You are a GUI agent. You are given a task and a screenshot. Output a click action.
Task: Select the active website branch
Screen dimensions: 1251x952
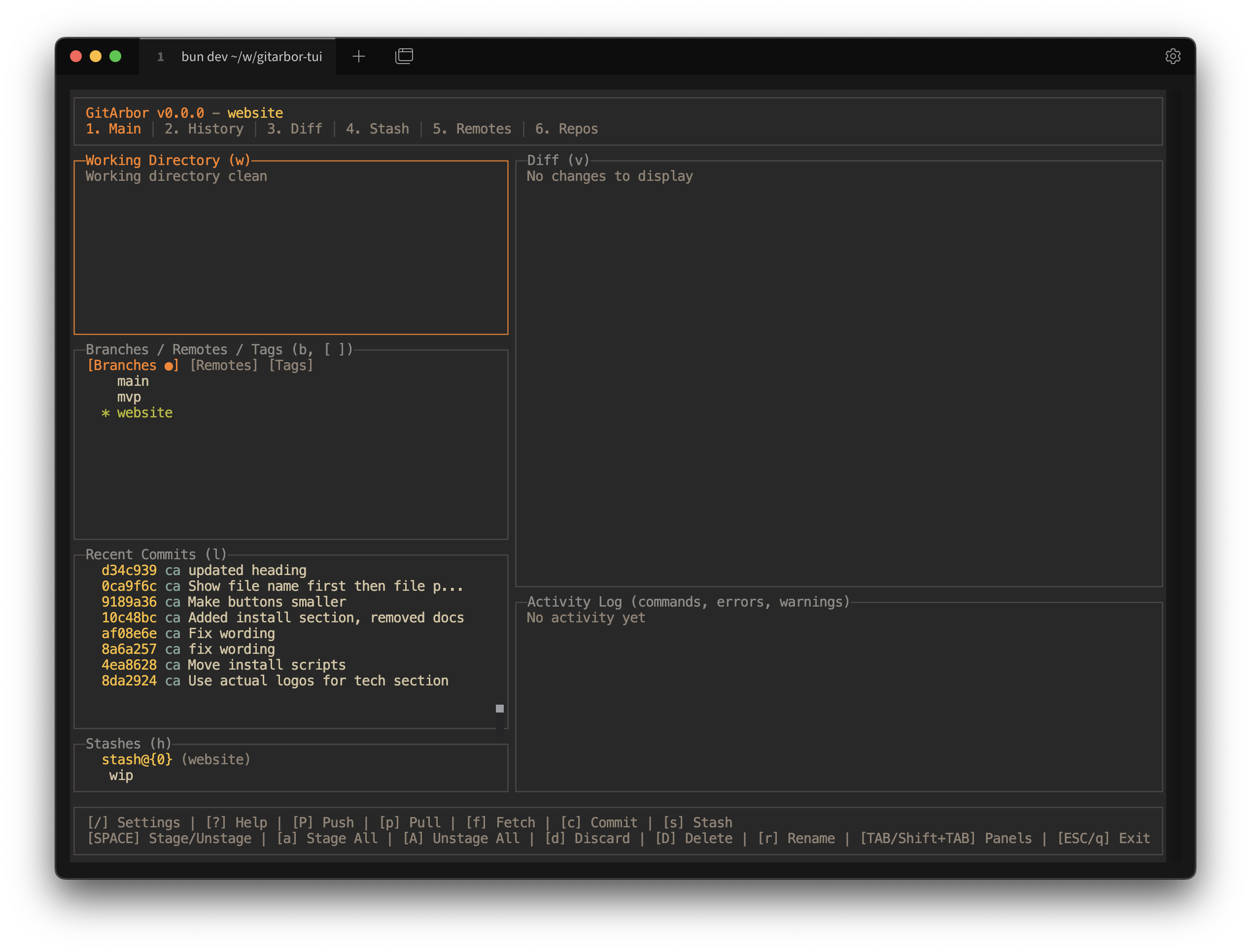coord(144,412)
